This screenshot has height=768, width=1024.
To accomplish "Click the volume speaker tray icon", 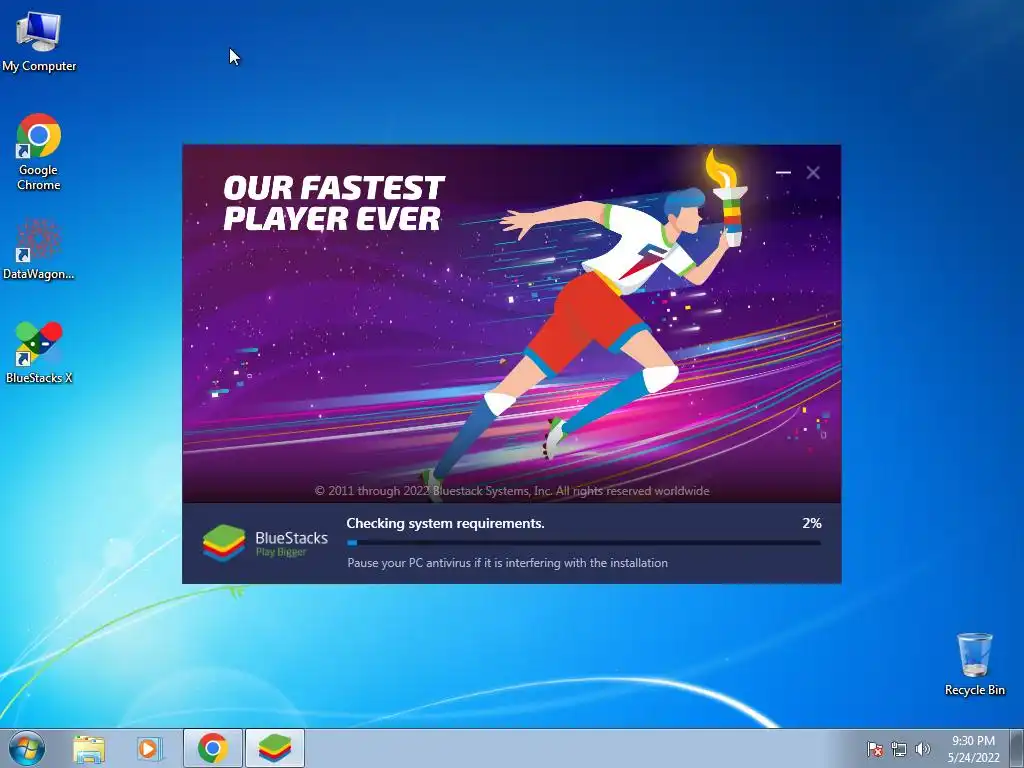I will point(922,749).
